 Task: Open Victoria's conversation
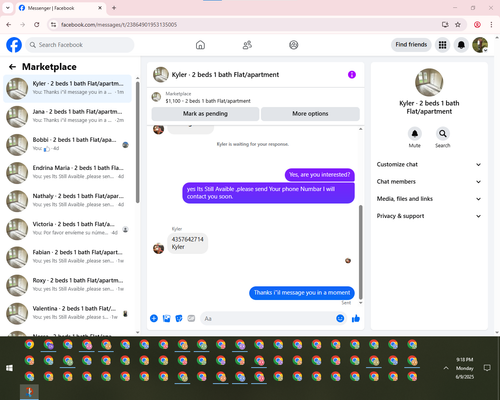67,229
